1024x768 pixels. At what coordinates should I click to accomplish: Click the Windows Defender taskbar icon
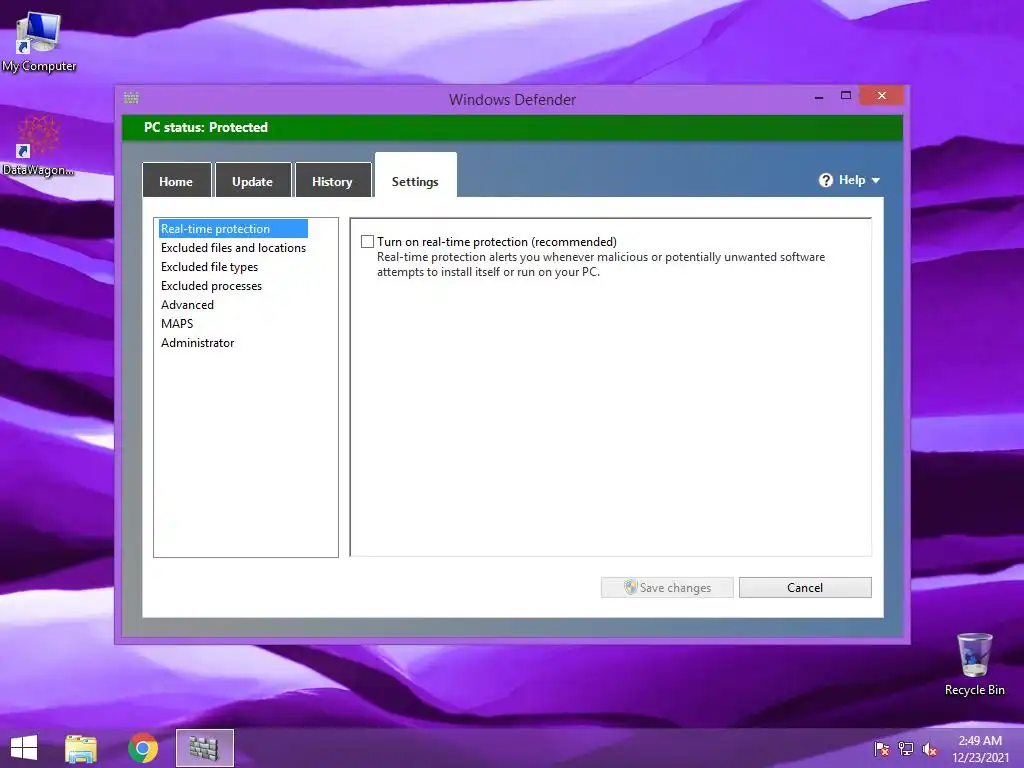[204, 748]
